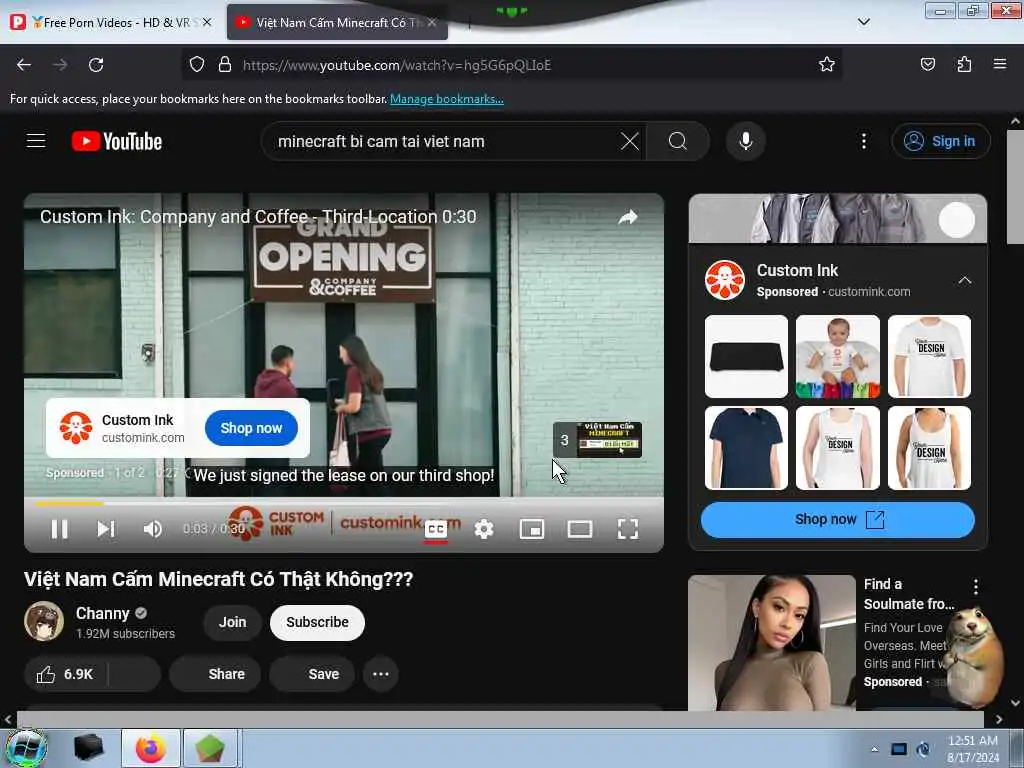Click the URL address bar
This screenshot has width=1024, height=768.
click(x=511, y=65)
